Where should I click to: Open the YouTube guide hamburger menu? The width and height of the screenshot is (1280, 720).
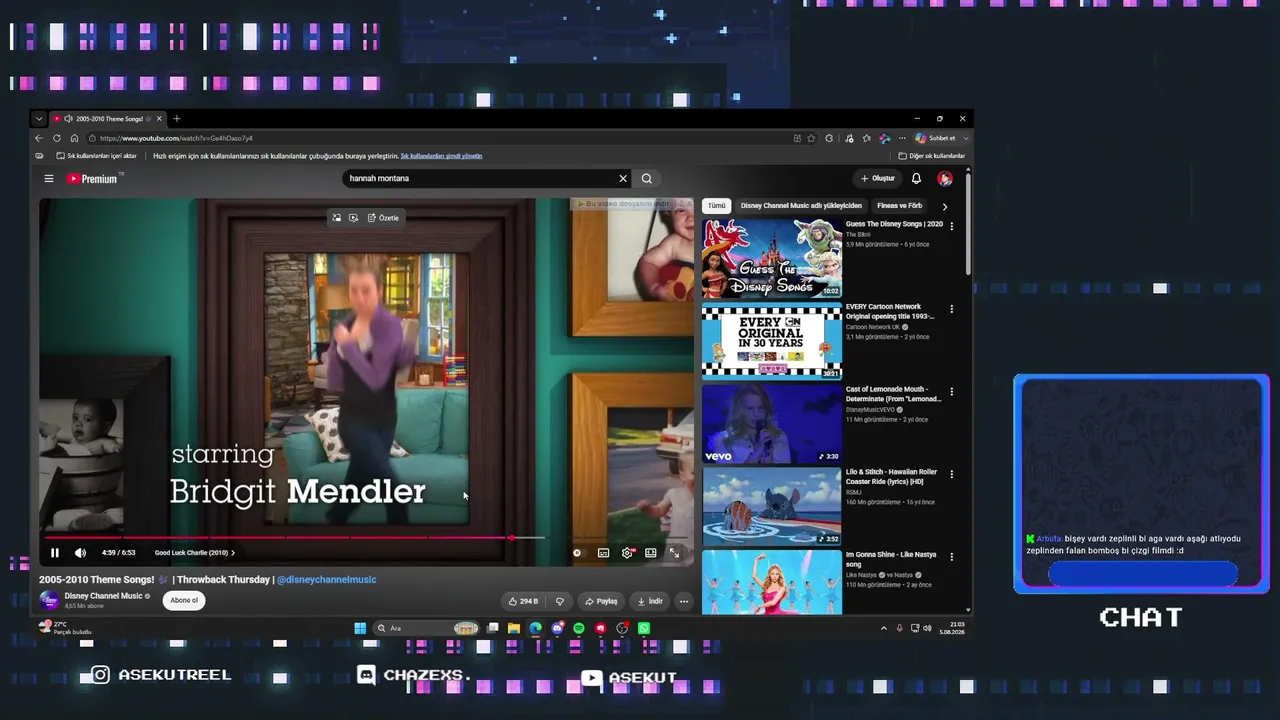(48, 179)
